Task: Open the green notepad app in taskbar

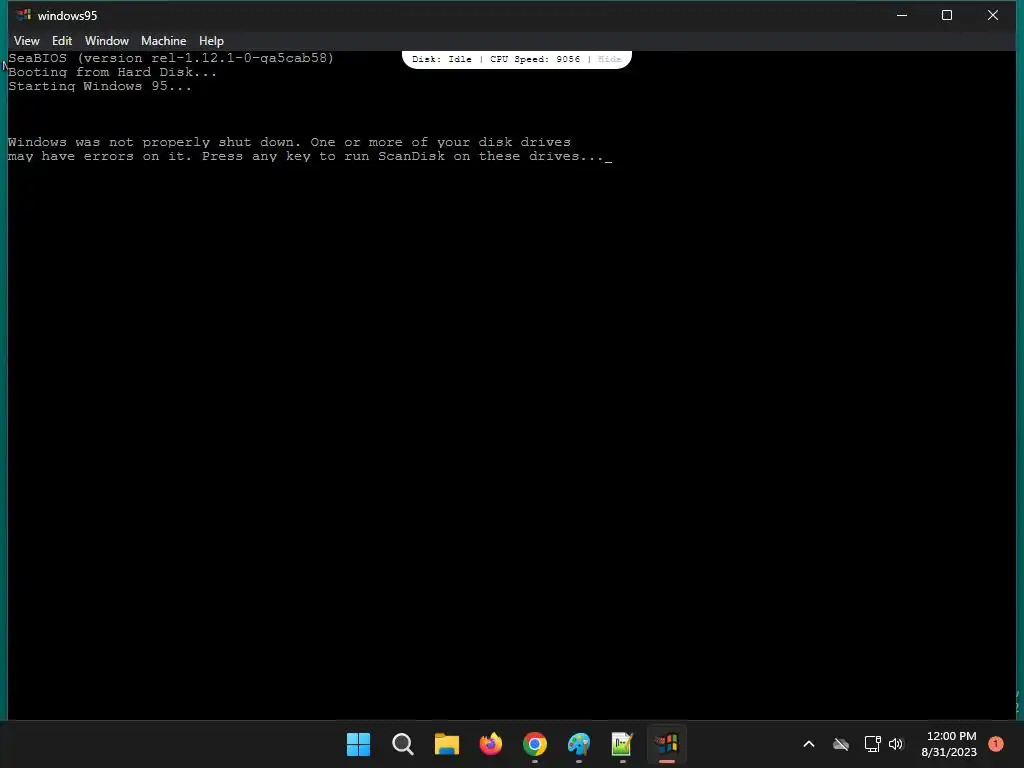Action: point(622,744)
